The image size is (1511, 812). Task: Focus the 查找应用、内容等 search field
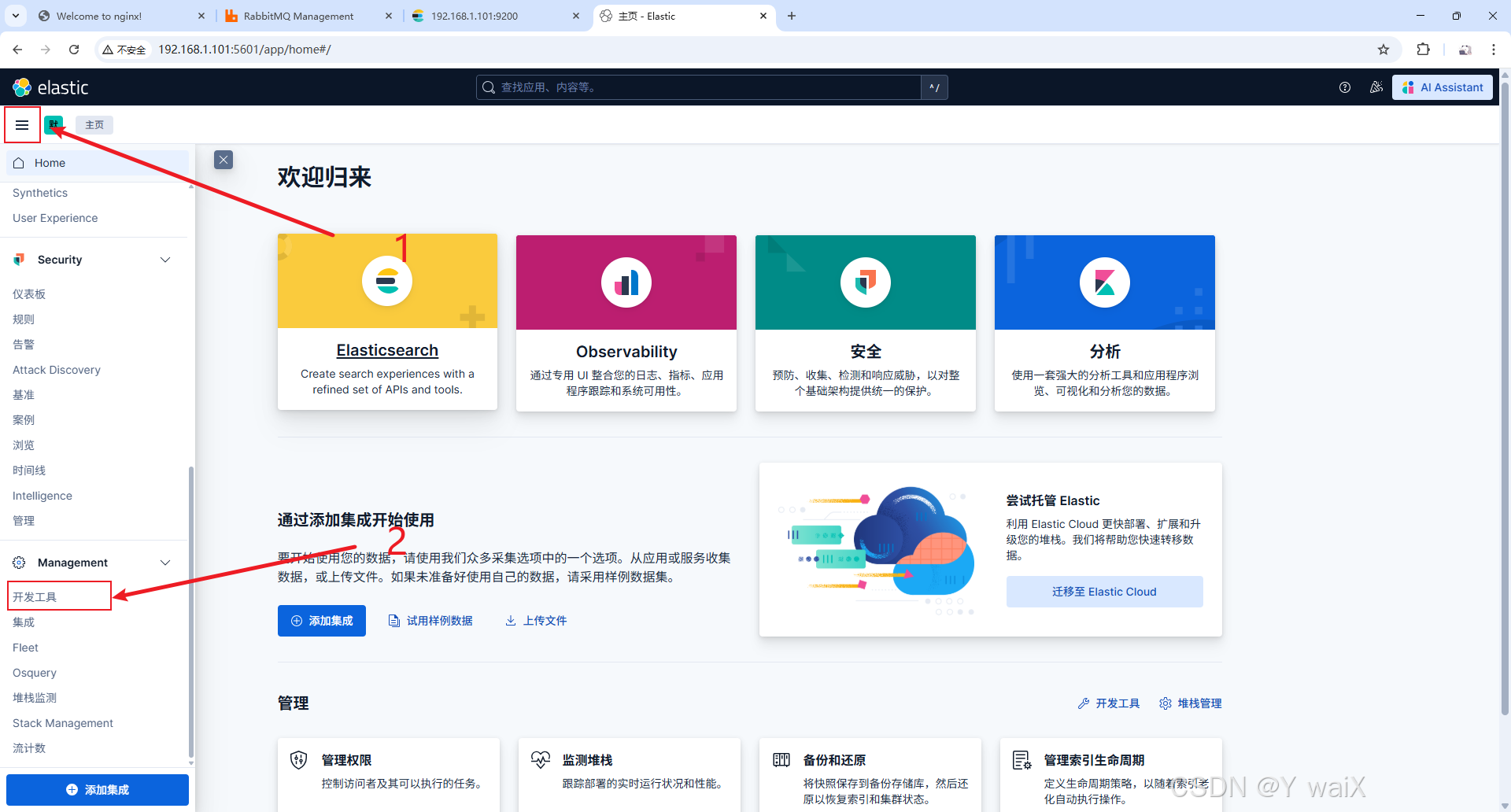pyautogui.click(x=698, y=87)
